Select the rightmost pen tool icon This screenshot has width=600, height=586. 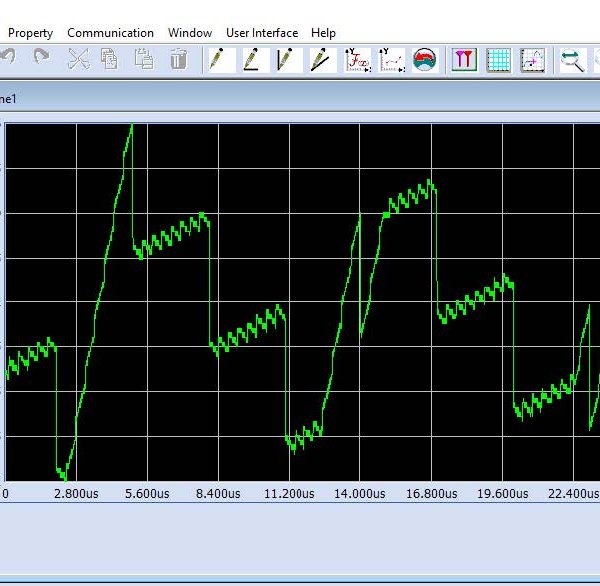coord(322,60)
